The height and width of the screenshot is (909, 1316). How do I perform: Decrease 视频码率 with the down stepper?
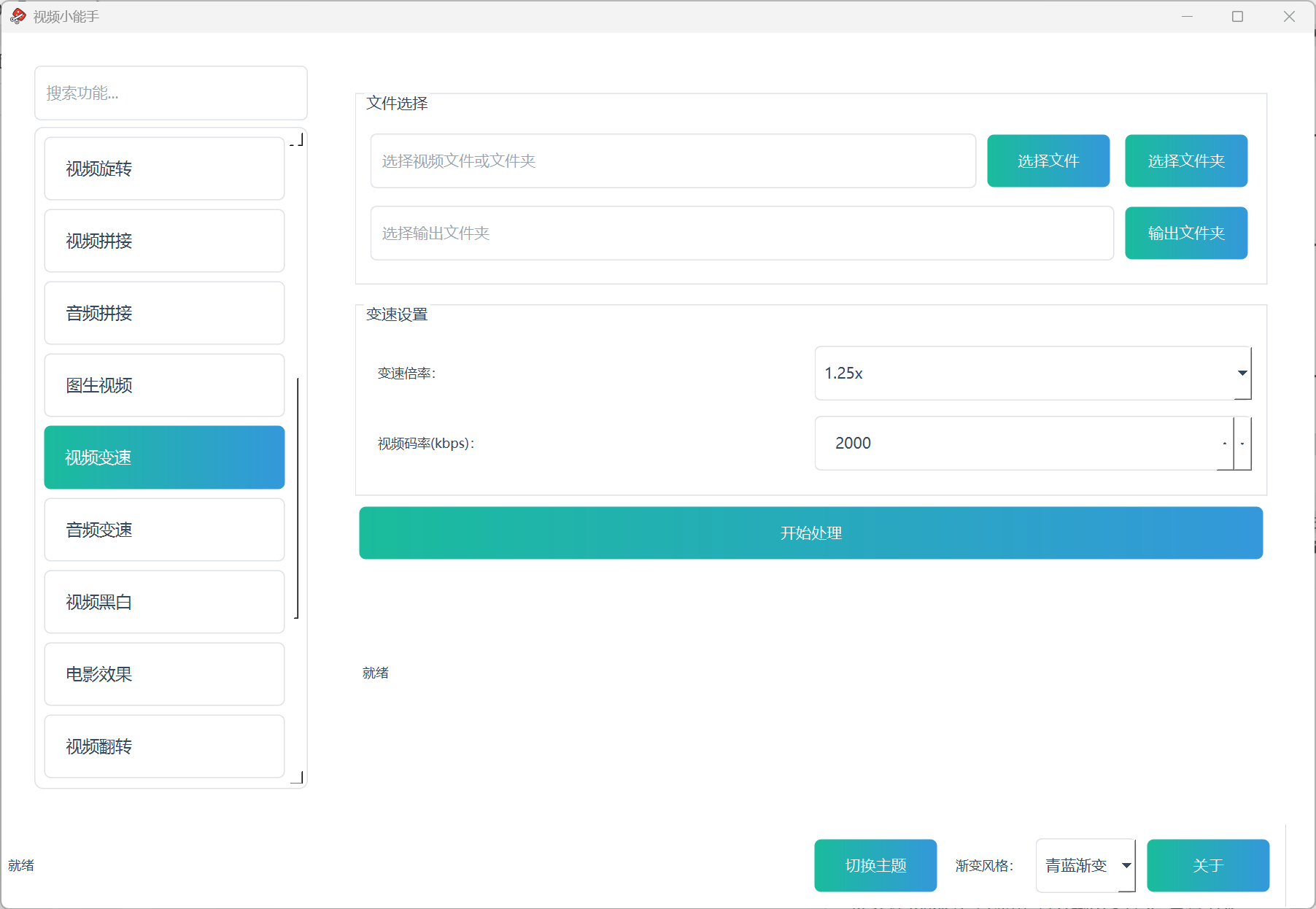[1242, 443]
